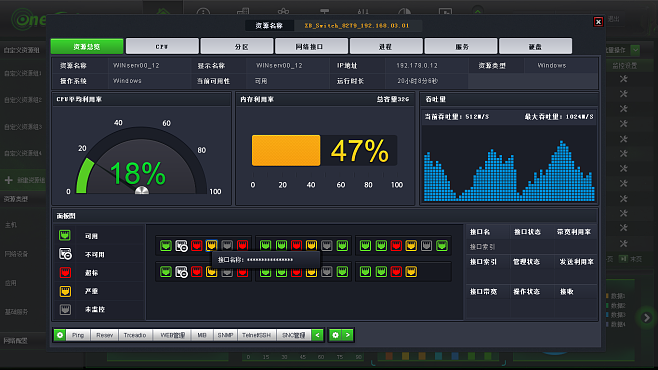Screen dimensions: 658x370
Task: Select gray unmonitored port in top-right port group
Action: (x=426, y=245)
